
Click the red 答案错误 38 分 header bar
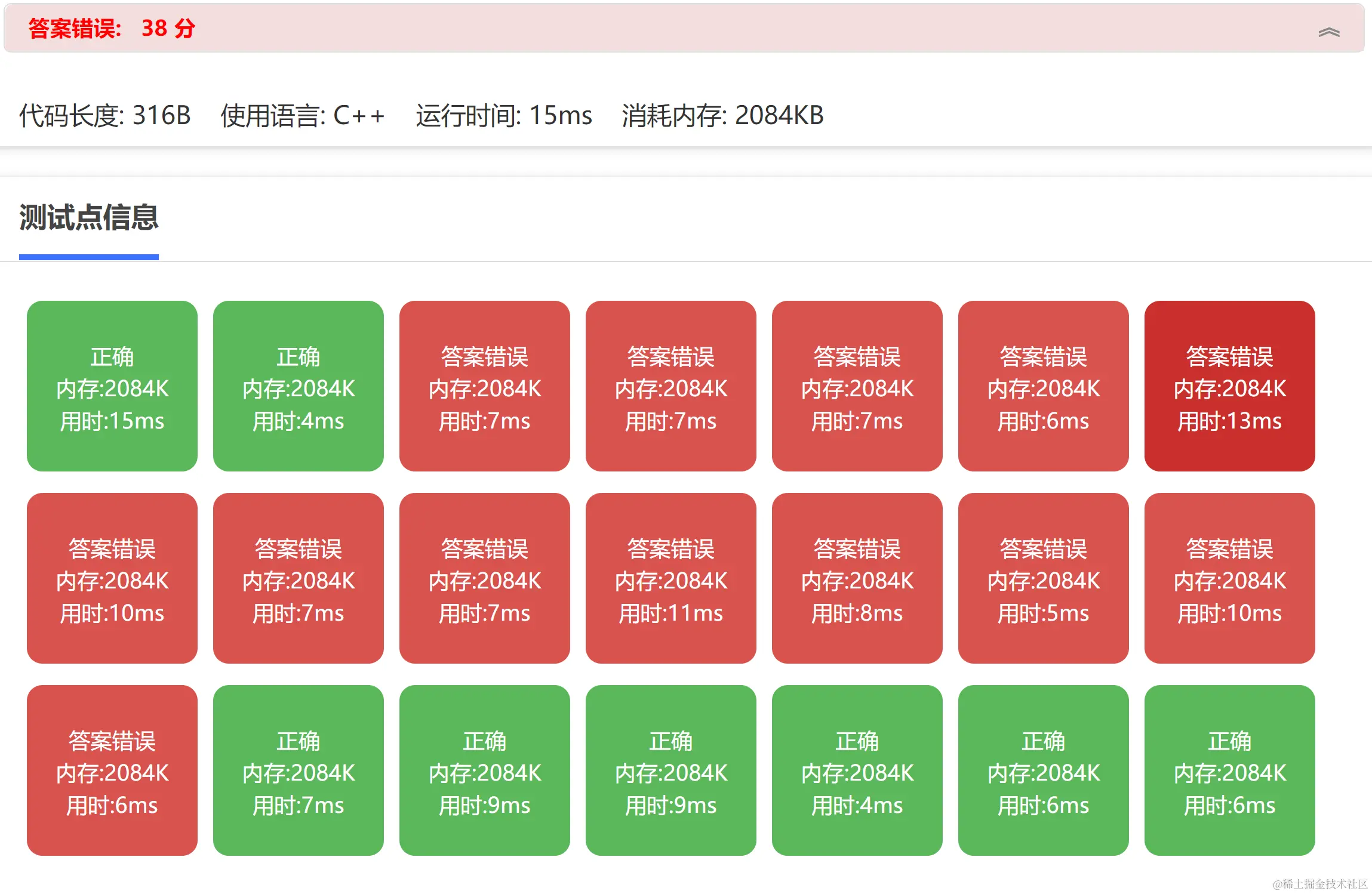111,28
